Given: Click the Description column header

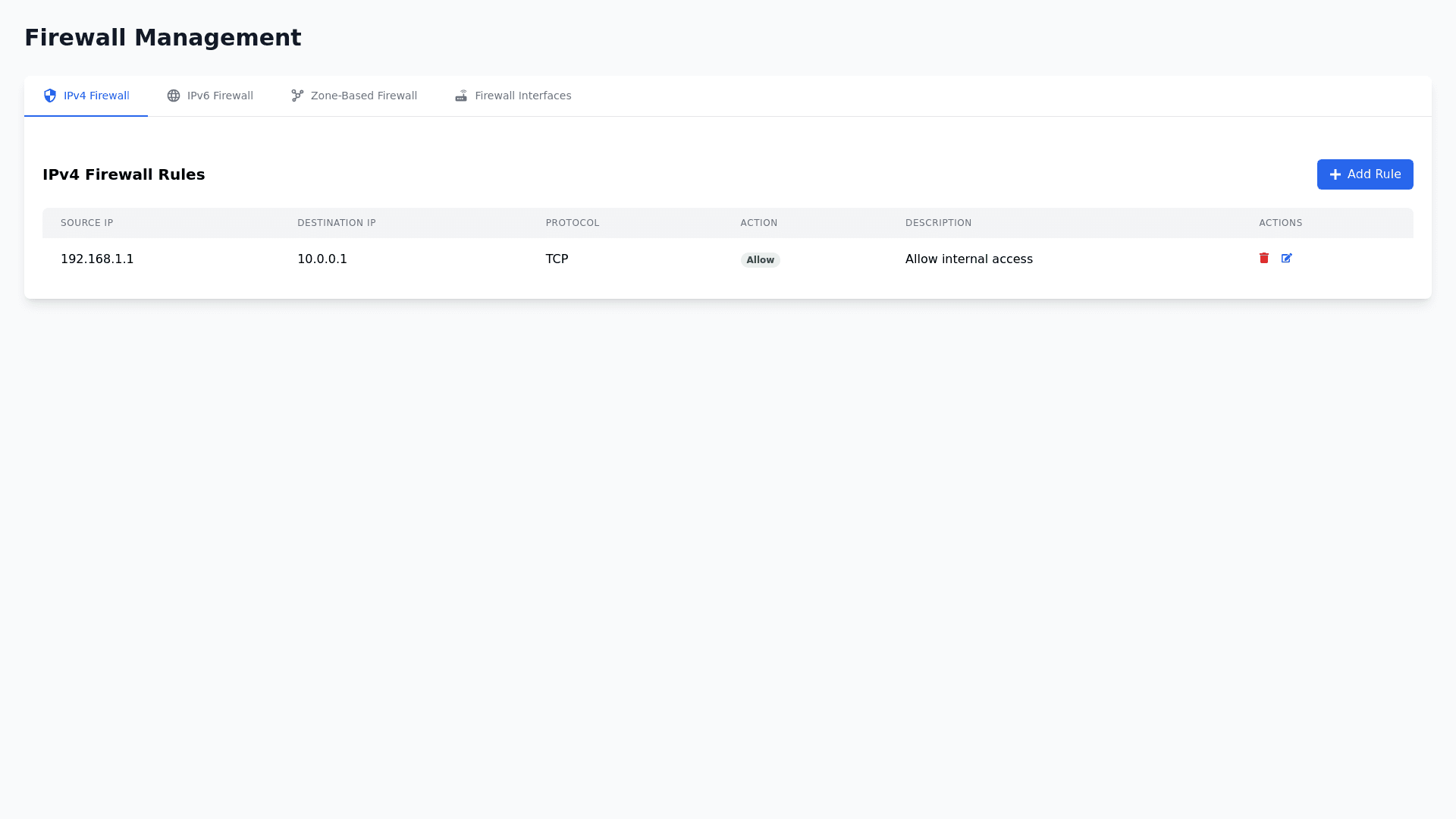Looking at the screenshot, I should point(938,223).
